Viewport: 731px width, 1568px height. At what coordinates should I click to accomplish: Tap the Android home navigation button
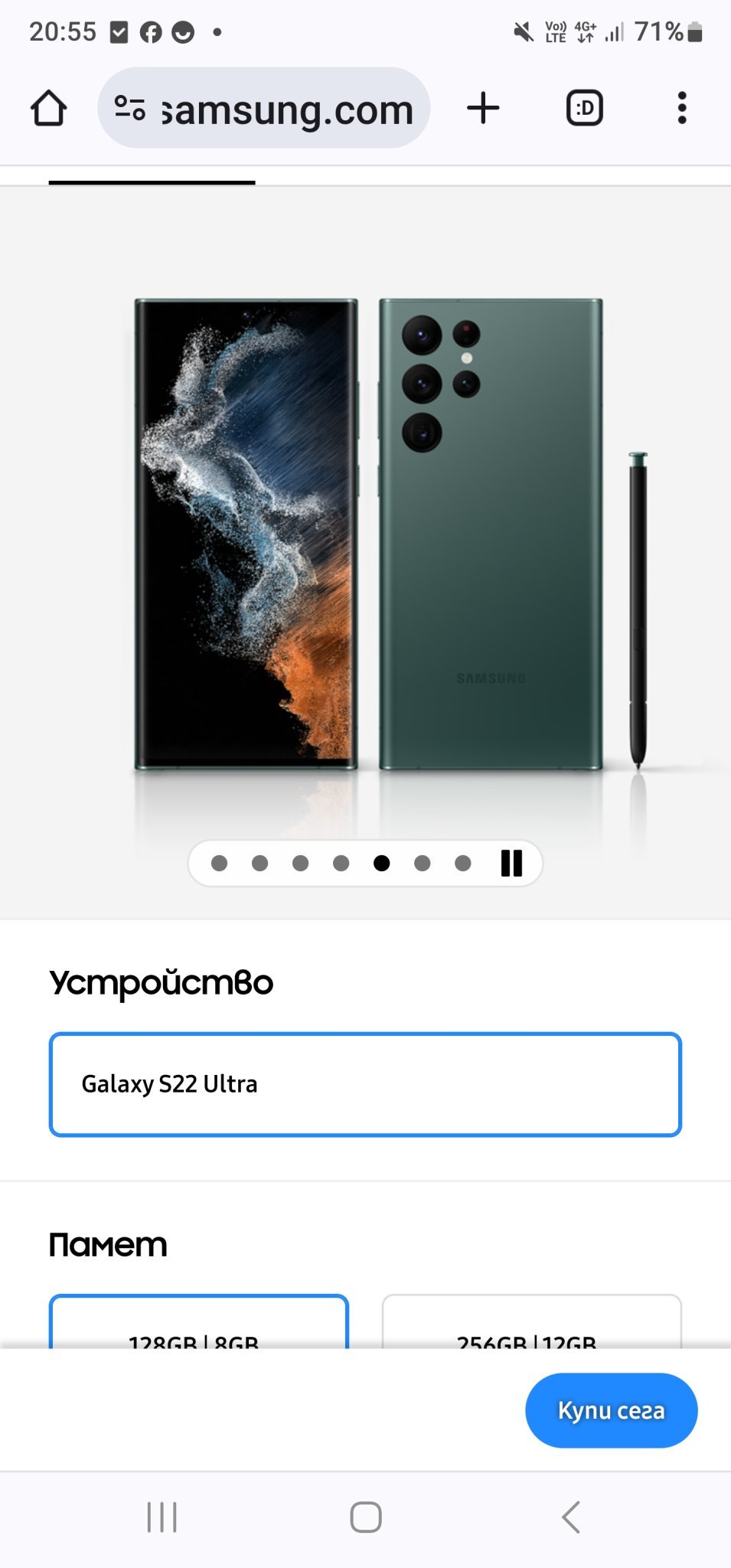366,1517
